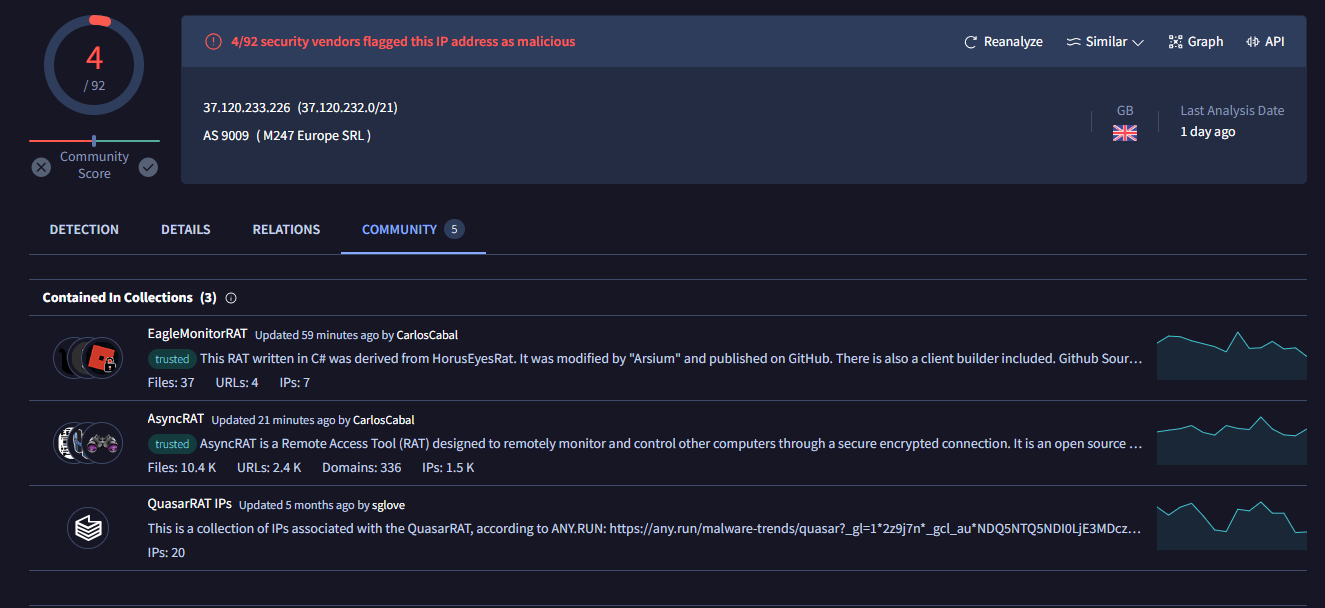This screenshot has height=608, width=1325.
Task: Open the EagleMonitorRAT collection link
Action: 197,334
